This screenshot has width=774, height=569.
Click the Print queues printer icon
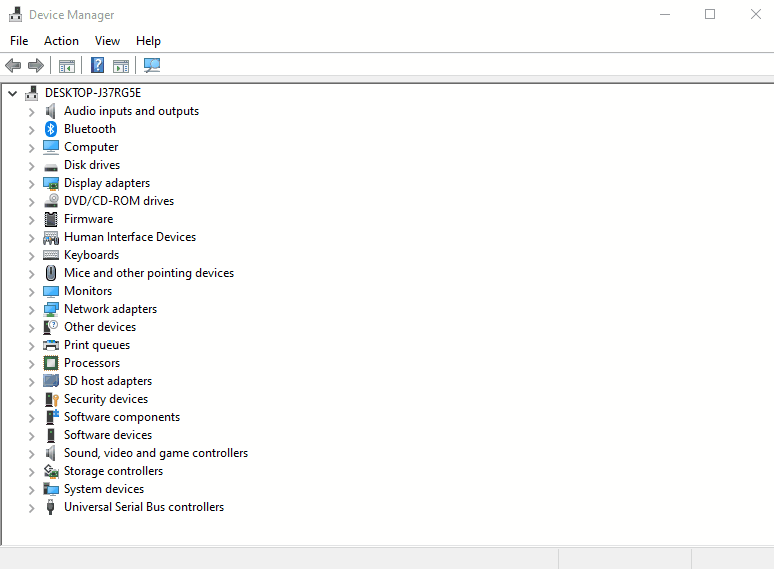coord(51,345)
